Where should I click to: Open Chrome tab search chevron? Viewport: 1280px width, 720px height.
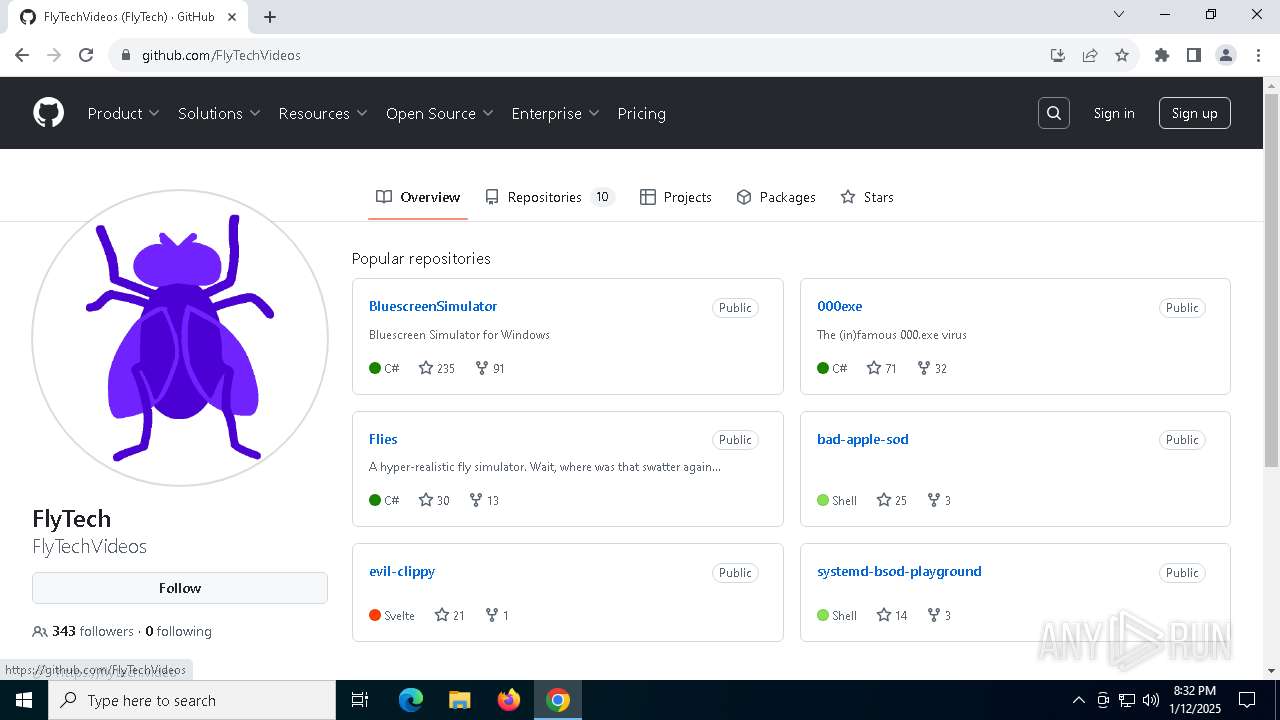(1119, 14)
